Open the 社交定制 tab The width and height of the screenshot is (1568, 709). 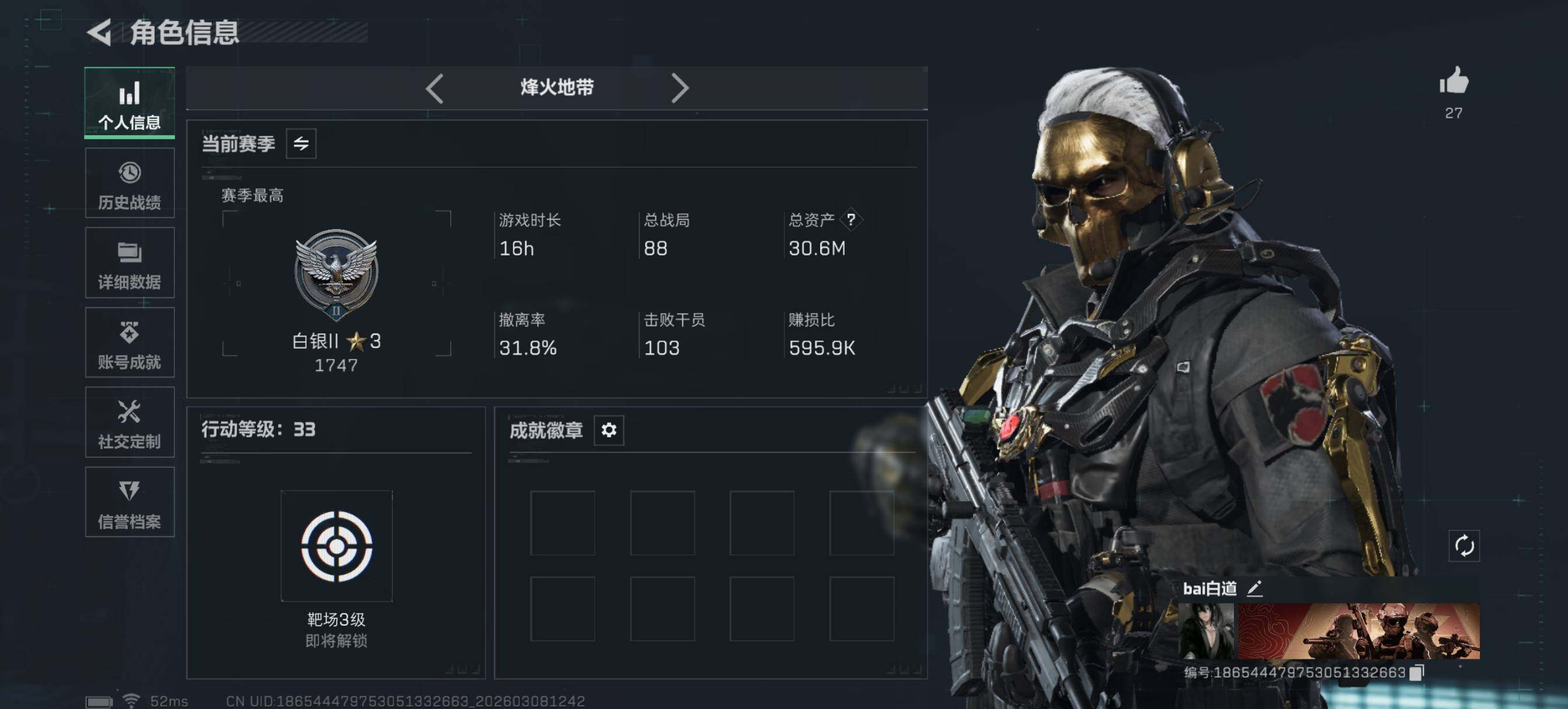click(x=129, y=422)
